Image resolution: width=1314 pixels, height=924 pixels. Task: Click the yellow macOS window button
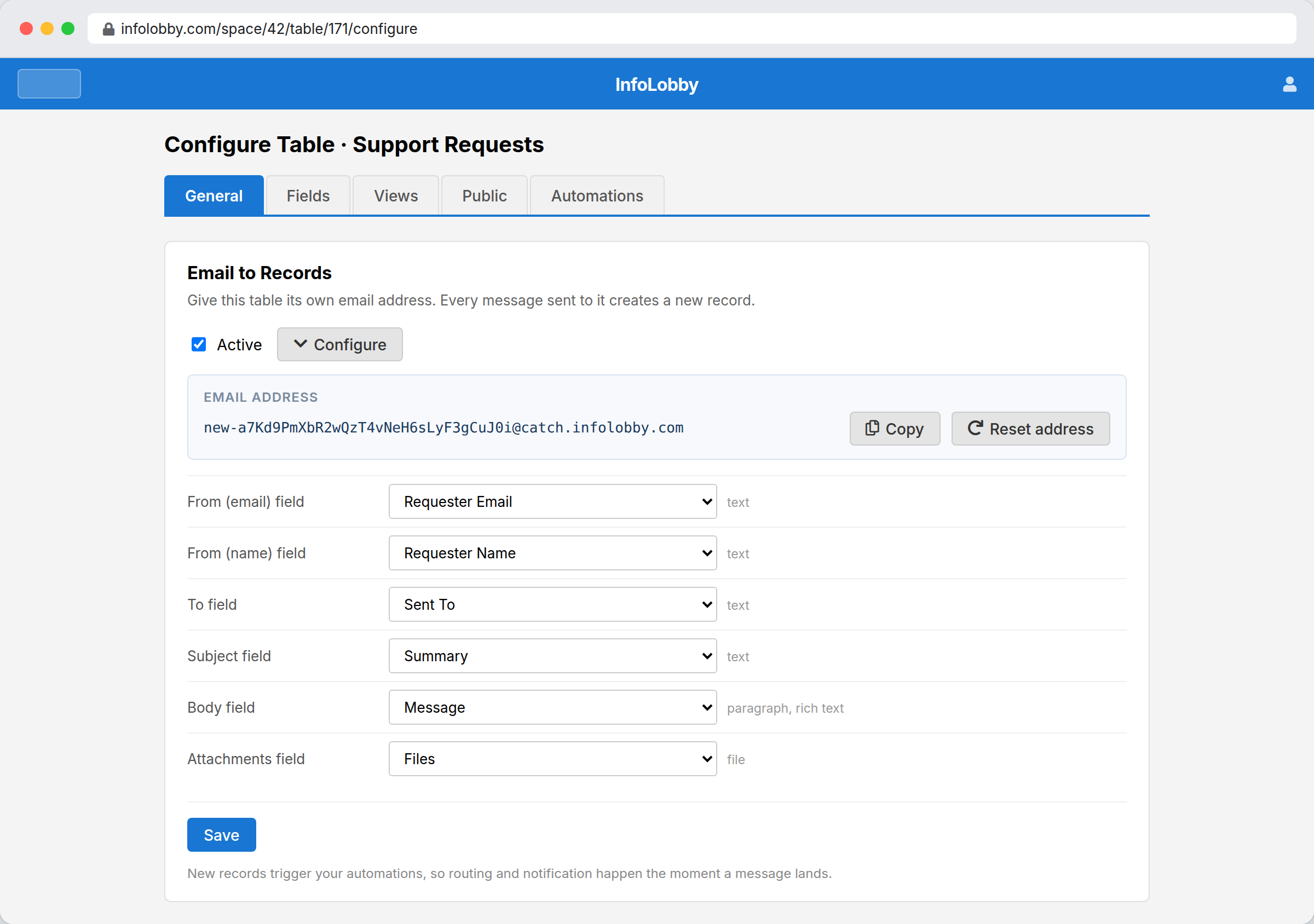(47, 28)
